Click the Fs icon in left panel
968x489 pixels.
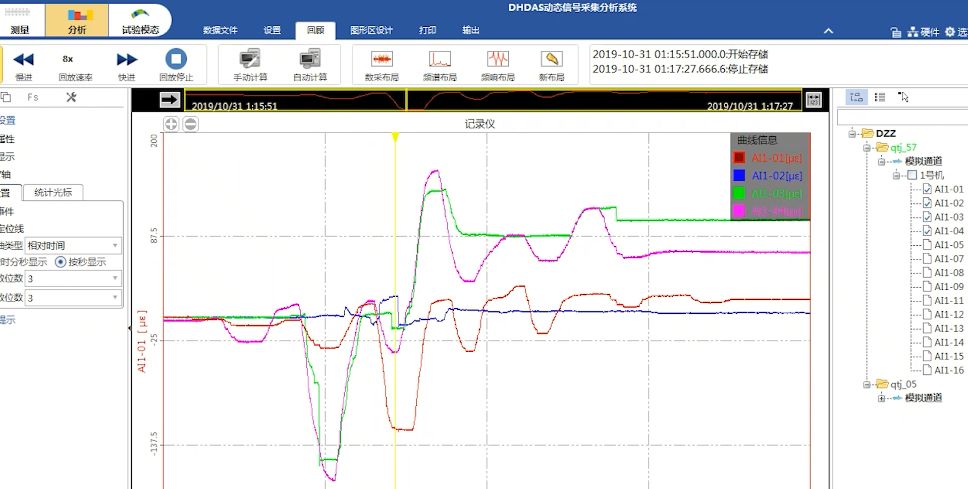click(33, 97)
